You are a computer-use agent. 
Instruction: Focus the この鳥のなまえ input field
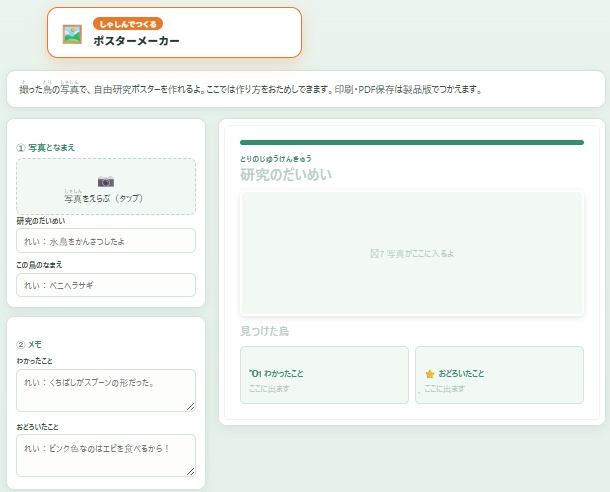[x=106, y=285]
